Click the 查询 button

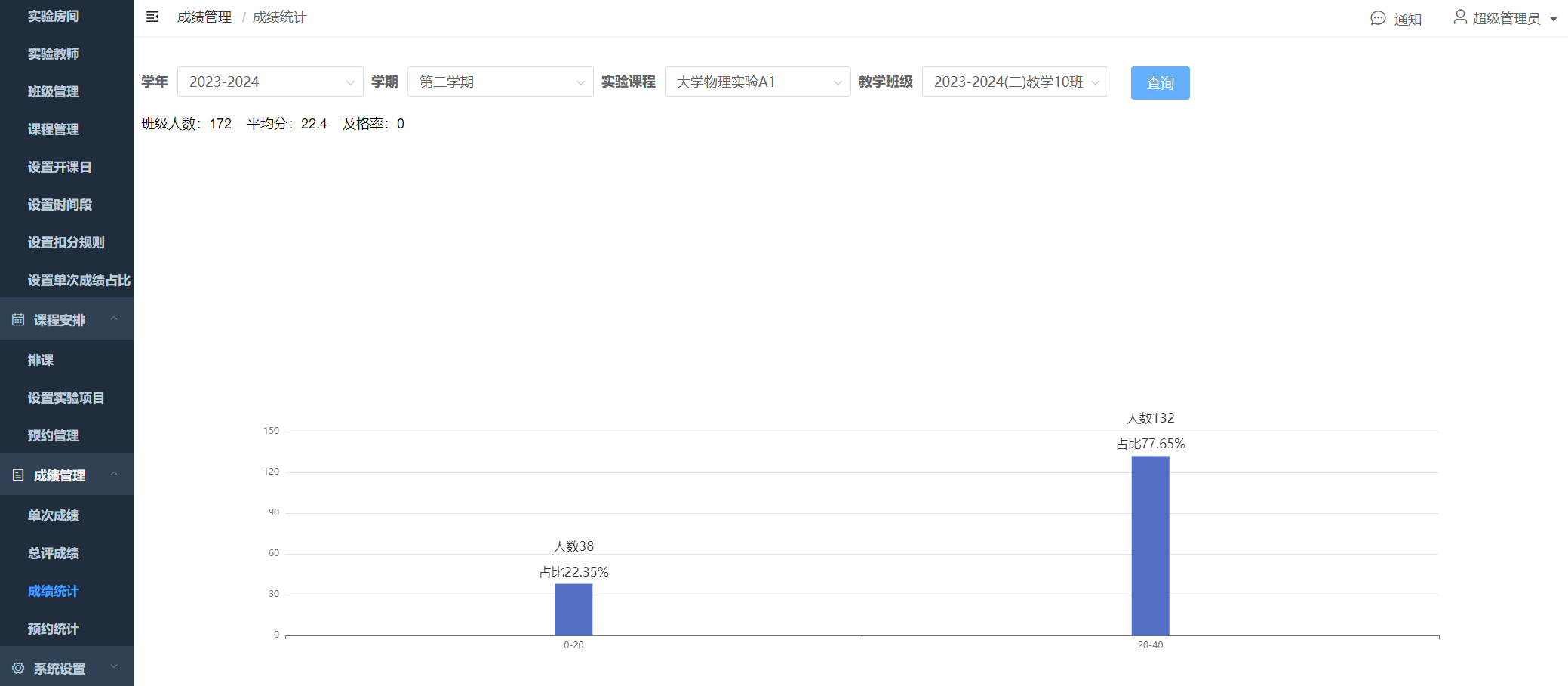[x=1160, y=83]
